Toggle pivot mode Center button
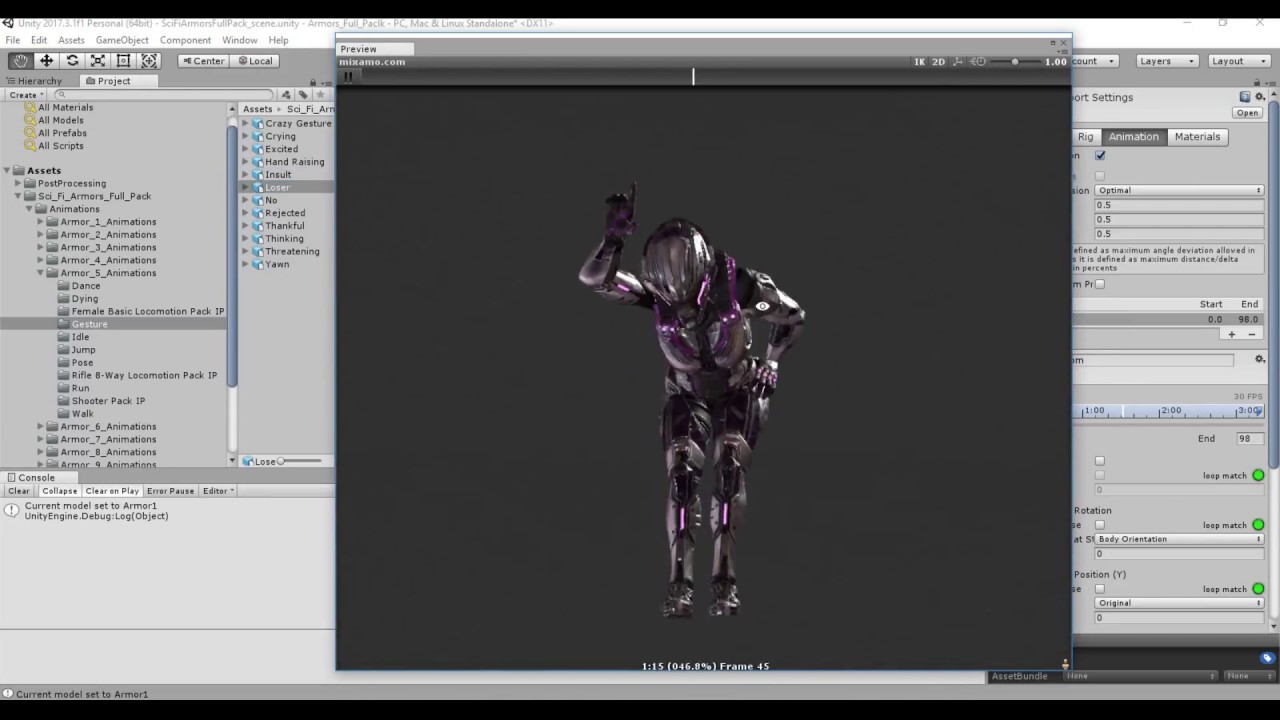The image size is (1280, 720). (203, 61)
